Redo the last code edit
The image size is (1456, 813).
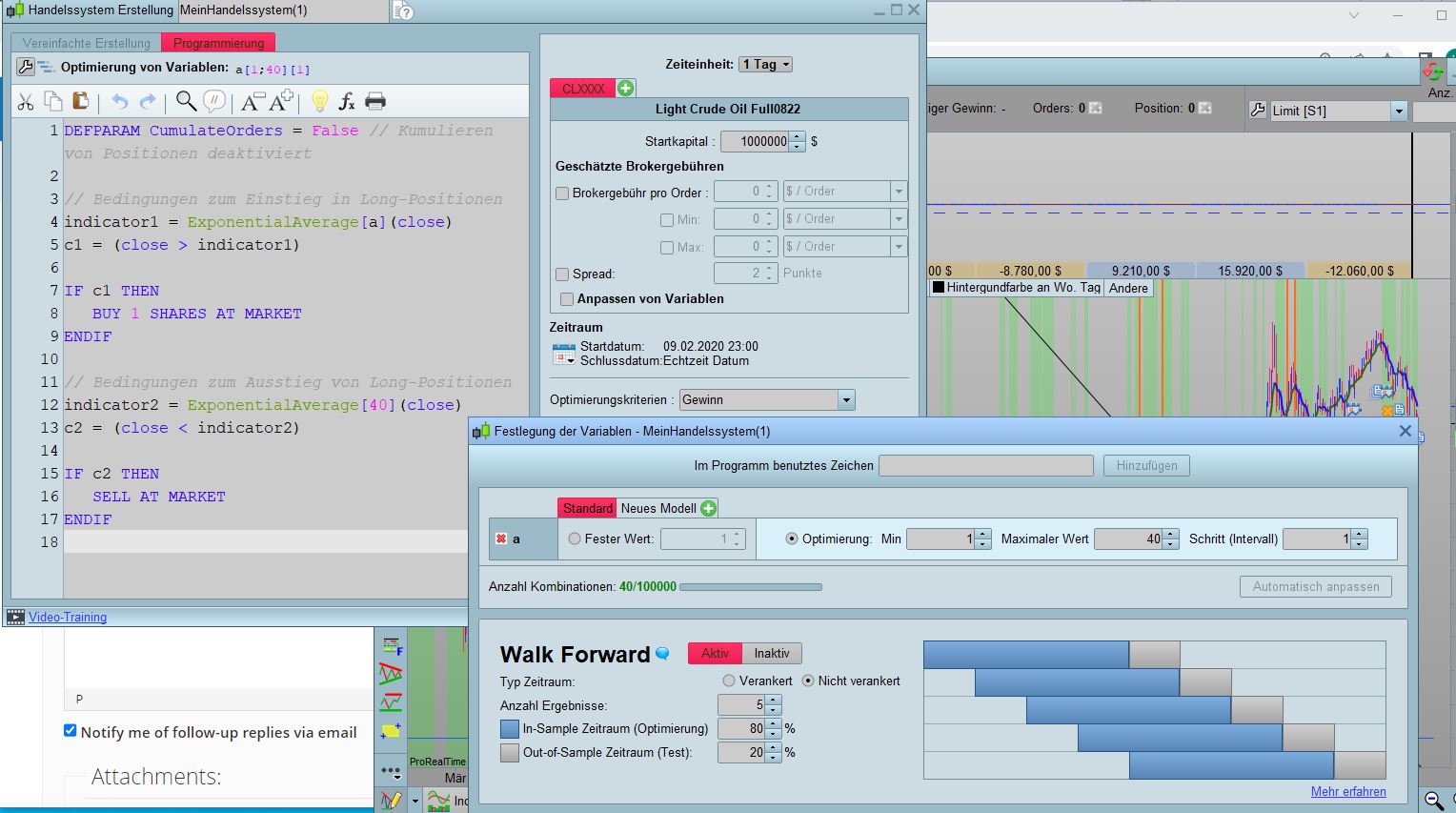point(148,102)
